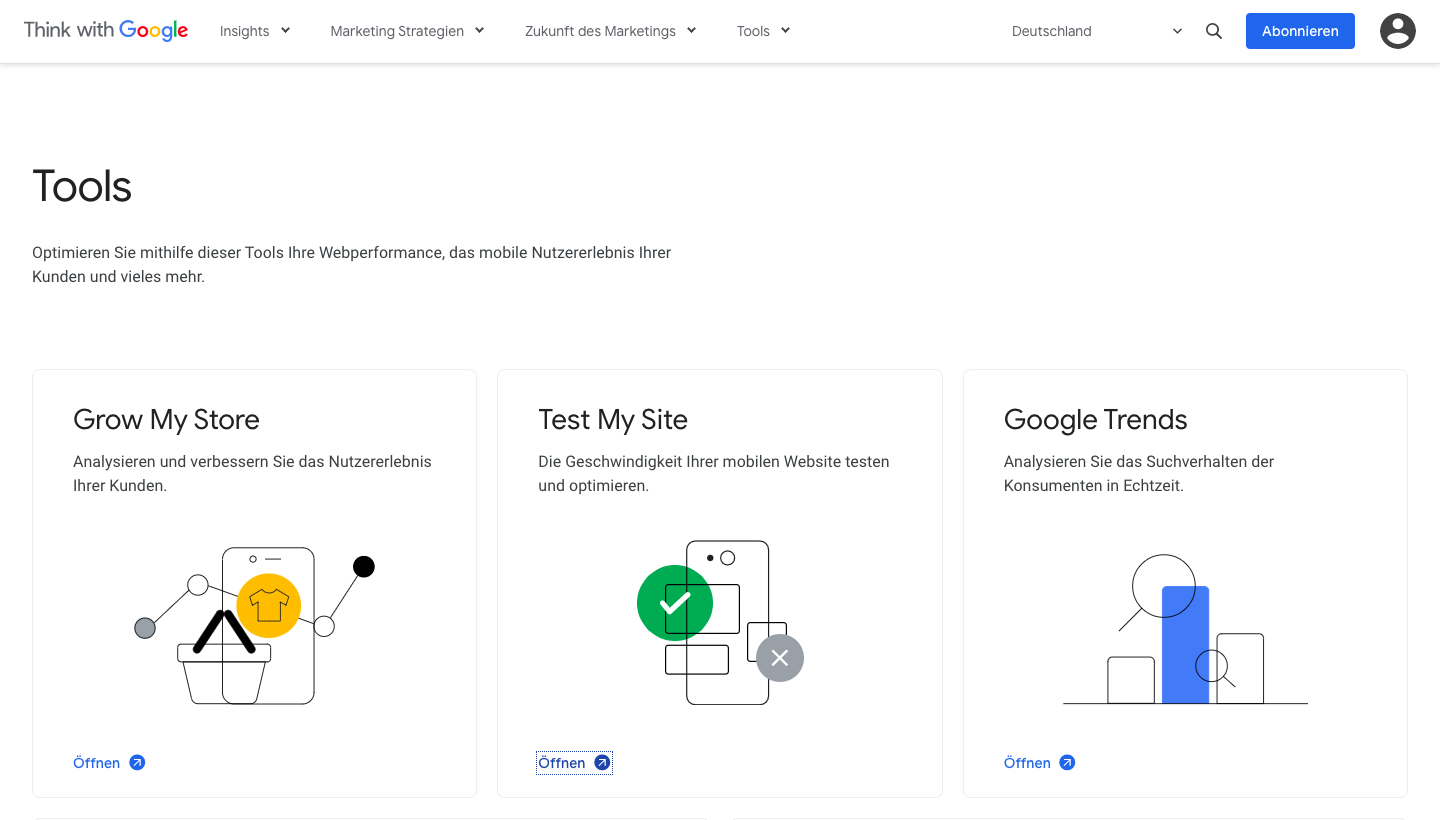Click the Google Trends bar chart illustration
This screenshot has height=820, width=1440.
pos(1185,630)
